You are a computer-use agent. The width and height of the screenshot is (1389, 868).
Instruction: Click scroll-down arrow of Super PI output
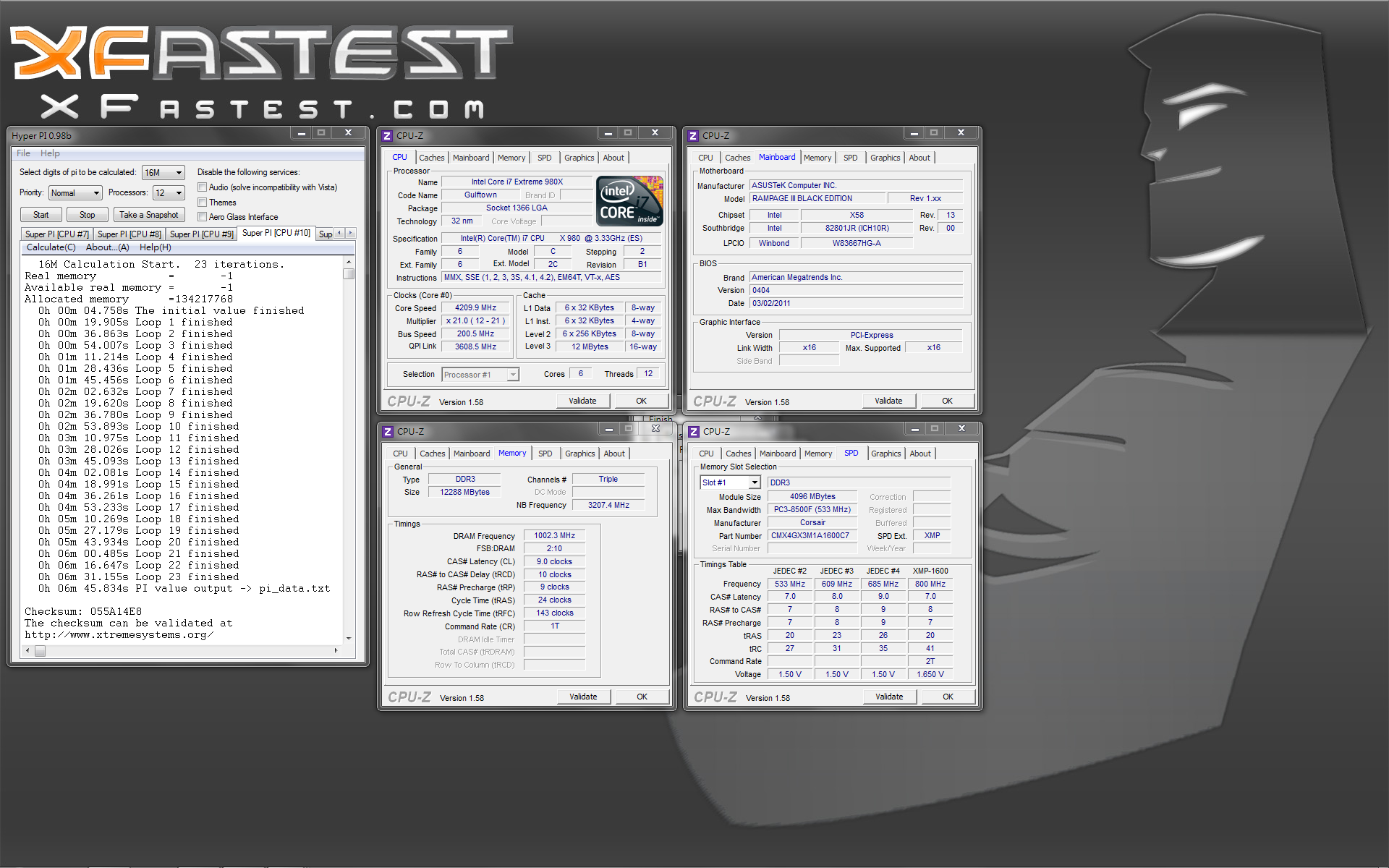pos(349,638)
